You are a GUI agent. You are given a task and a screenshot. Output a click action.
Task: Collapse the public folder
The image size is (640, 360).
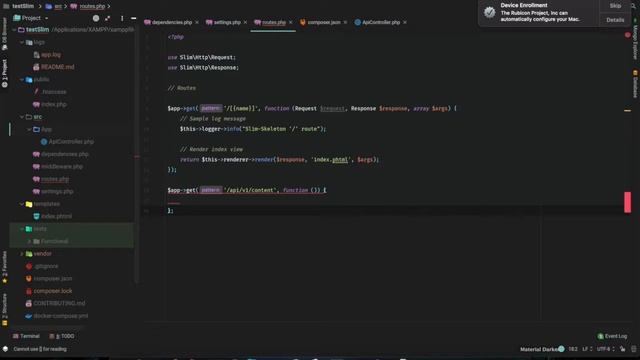coord(22,80)
